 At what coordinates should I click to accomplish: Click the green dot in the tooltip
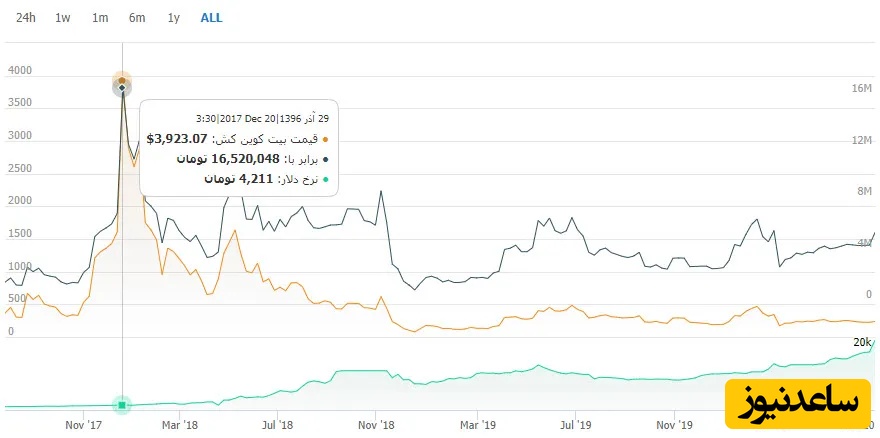[x=326, y=179]
